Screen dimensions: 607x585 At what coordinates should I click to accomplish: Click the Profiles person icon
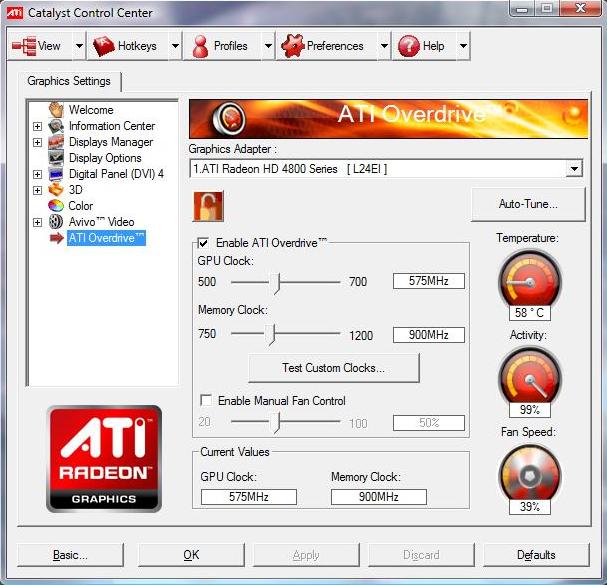[x=200, y=46]
